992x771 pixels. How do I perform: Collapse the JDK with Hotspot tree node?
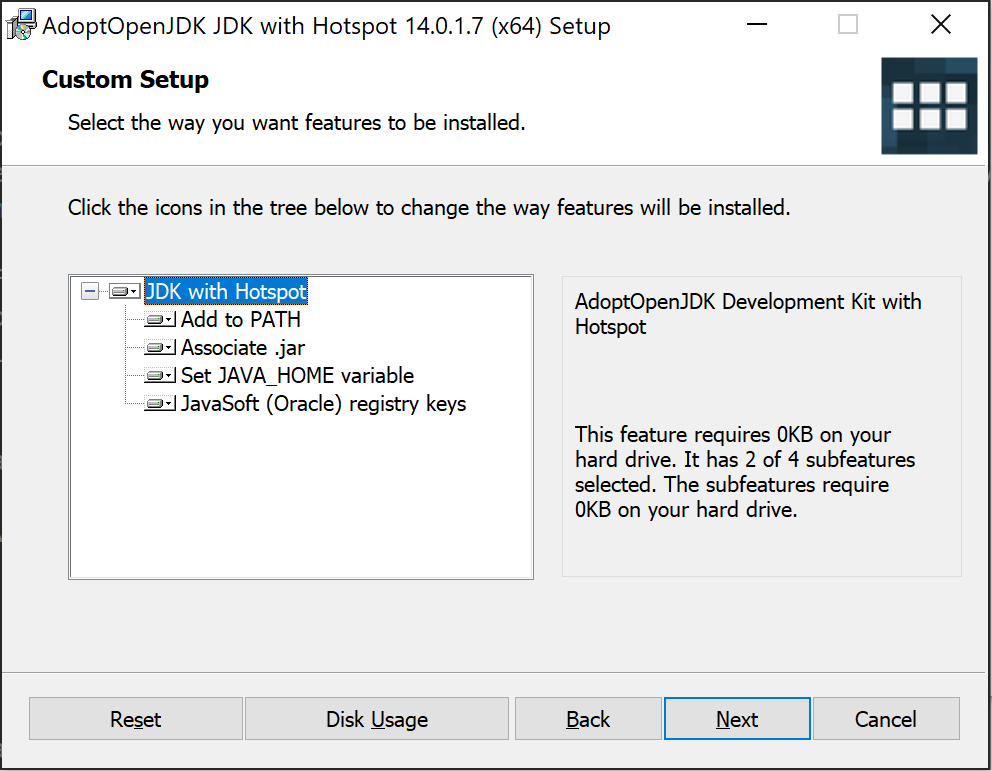pos(89,291)
